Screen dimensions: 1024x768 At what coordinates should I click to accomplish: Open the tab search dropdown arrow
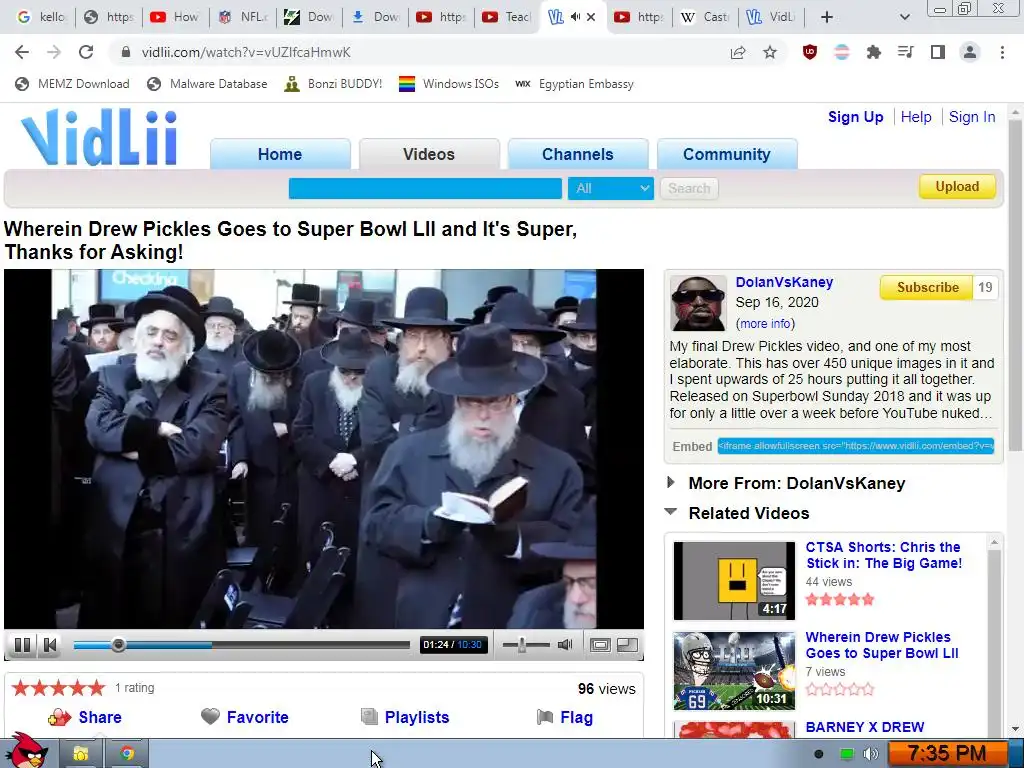[x=904, y=17]
